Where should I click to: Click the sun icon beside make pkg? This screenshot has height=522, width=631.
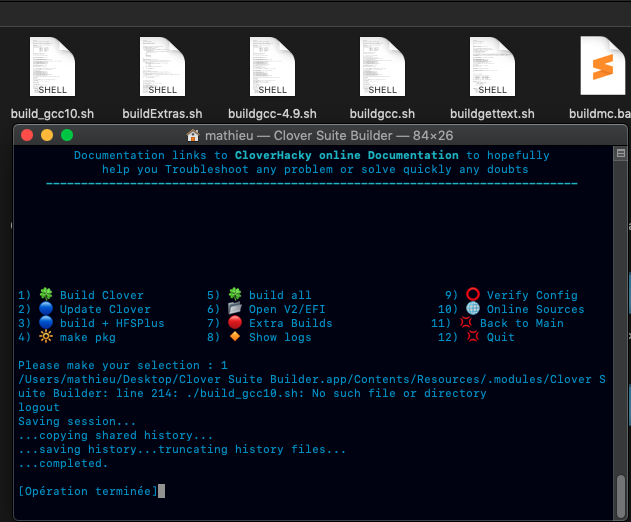point(46,336)
